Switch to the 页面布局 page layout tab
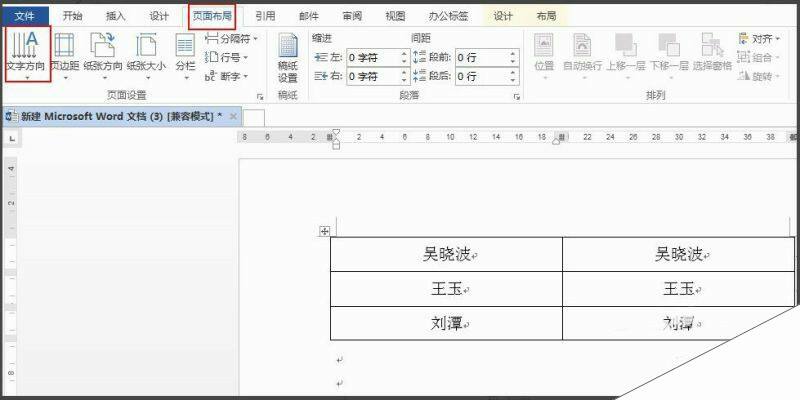The width and height of the screenshot is (800, 400). [212, 16]
